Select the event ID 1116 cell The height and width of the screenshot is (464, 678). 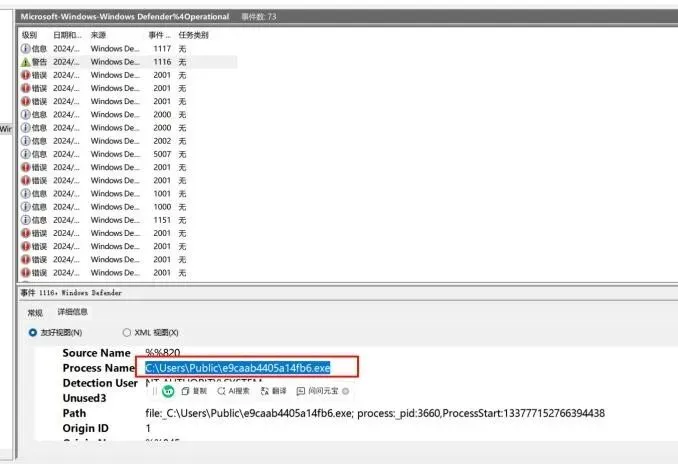click(162, 62)
